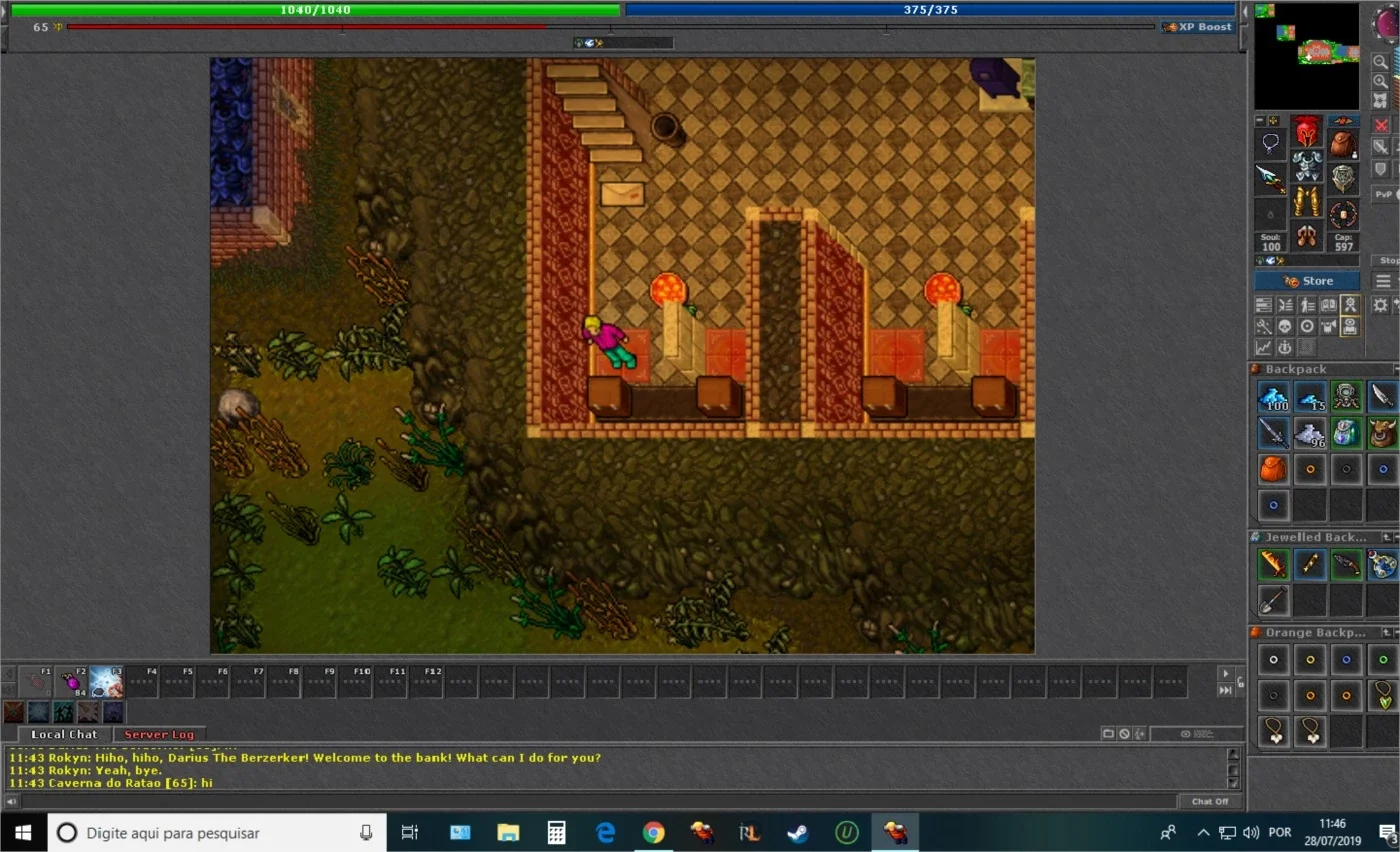Select the shovel in Jewelled Backpack
Viewport: 1400px width, 852px height.
point(1274,600)
